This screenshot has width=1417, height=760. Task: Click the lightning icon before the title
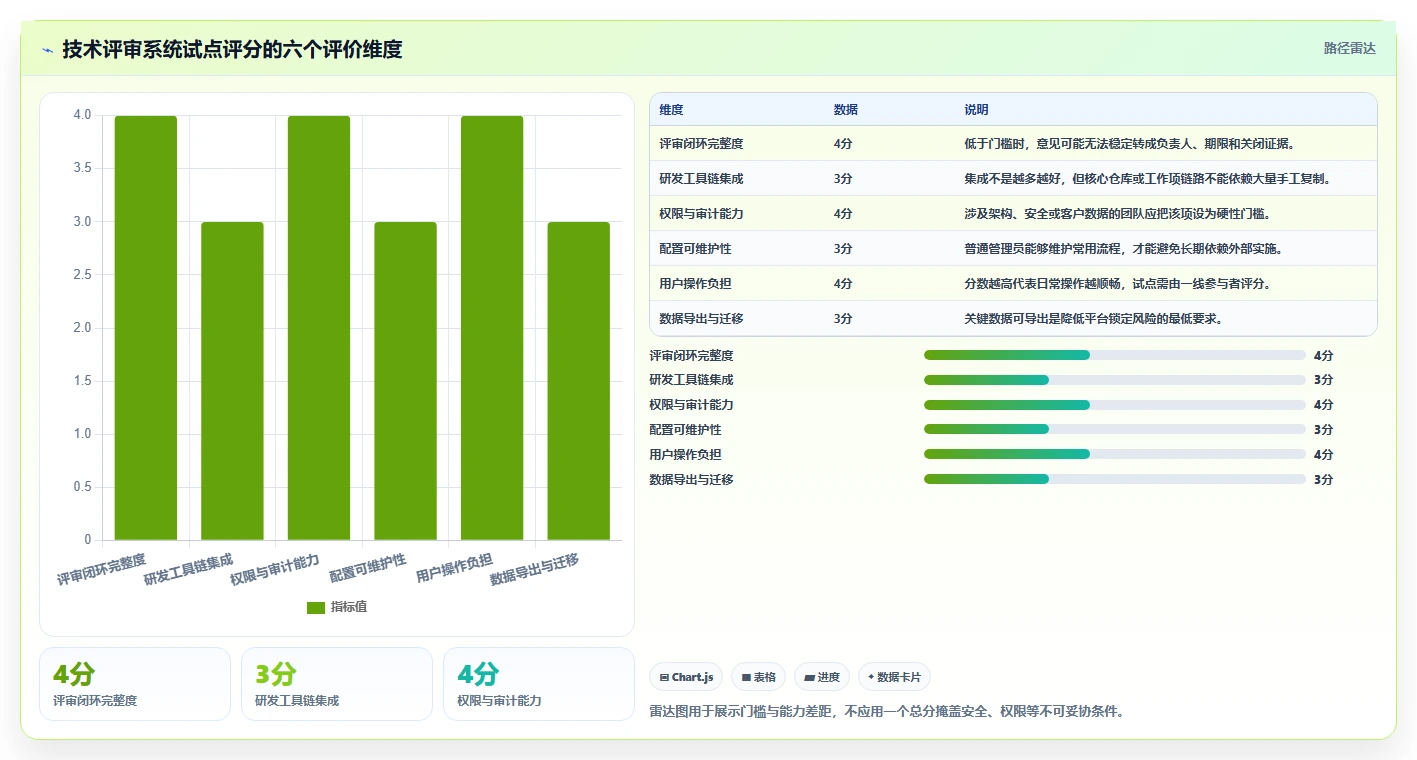(x=47, y=49)
